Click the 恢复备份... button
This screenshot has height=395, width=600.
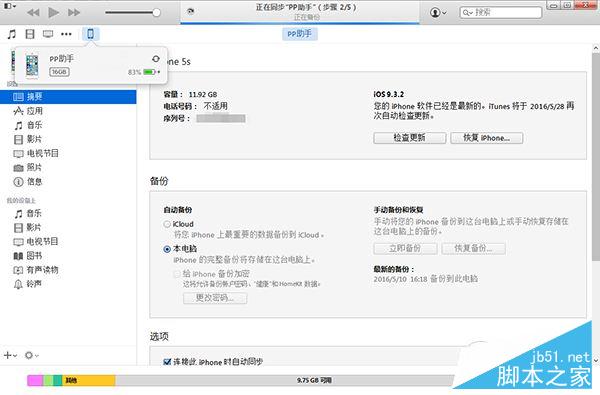point(473,248)
